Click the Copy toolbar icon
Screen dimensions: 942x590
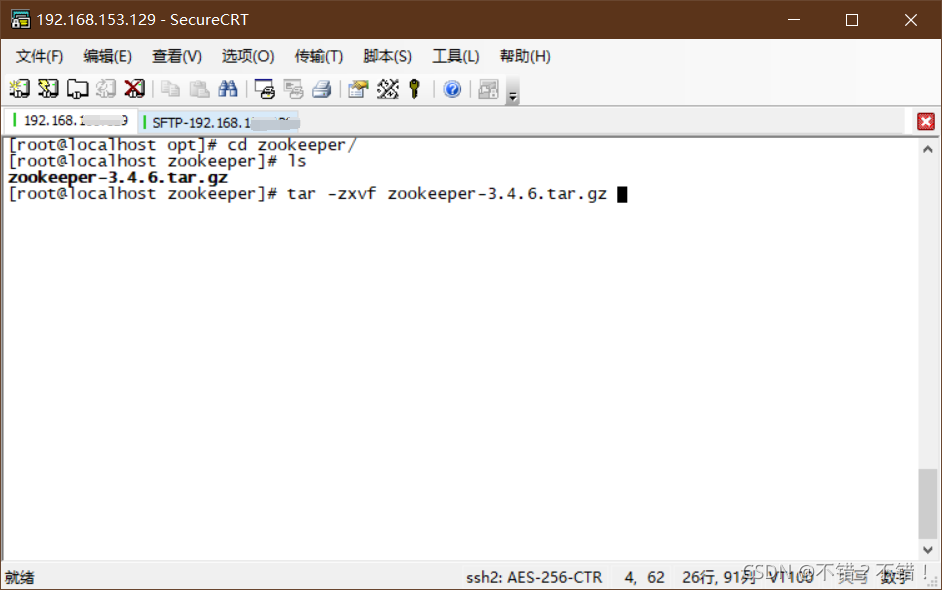click(170, 89)
